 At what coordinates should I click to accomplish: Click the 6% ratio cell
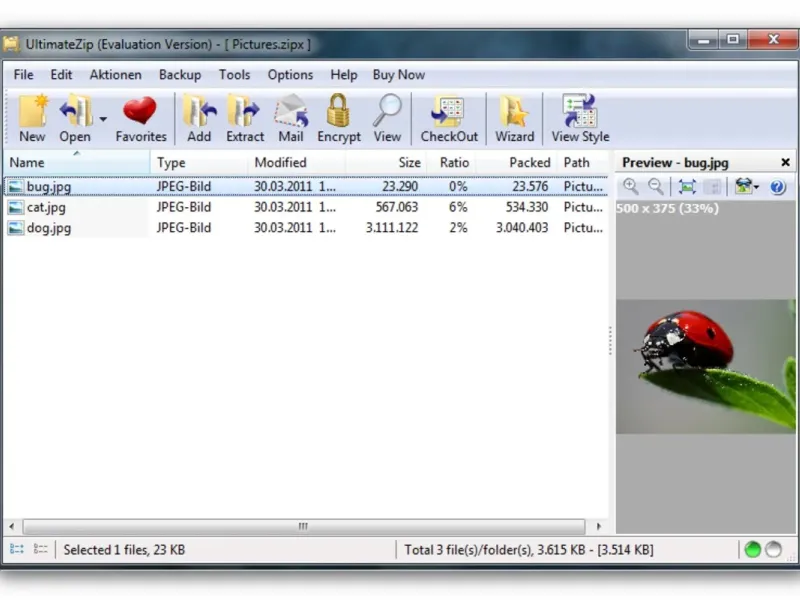coord(458,207)
